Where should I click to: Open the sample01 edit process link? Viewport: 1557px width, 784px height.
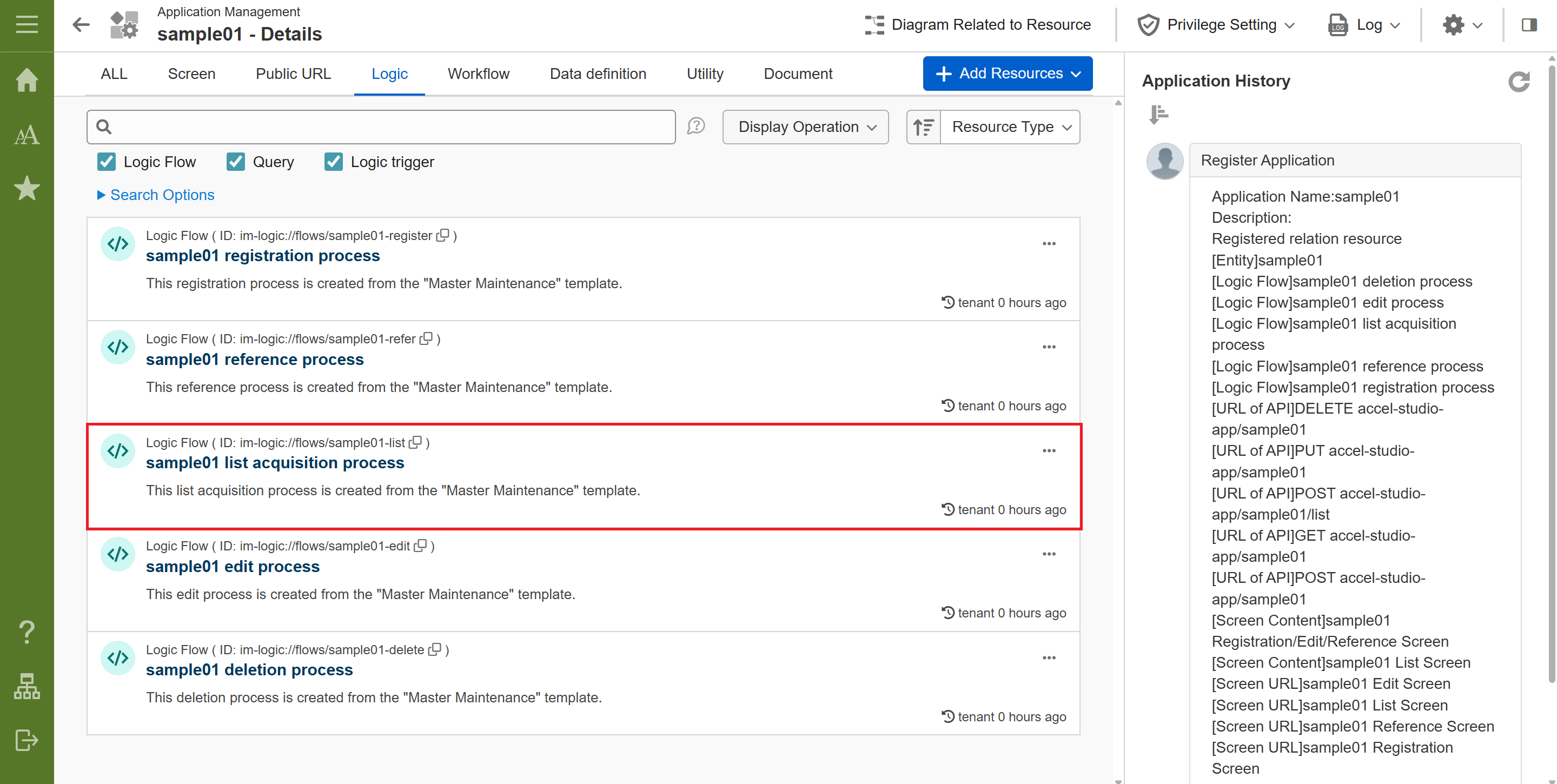pos(232,567)
